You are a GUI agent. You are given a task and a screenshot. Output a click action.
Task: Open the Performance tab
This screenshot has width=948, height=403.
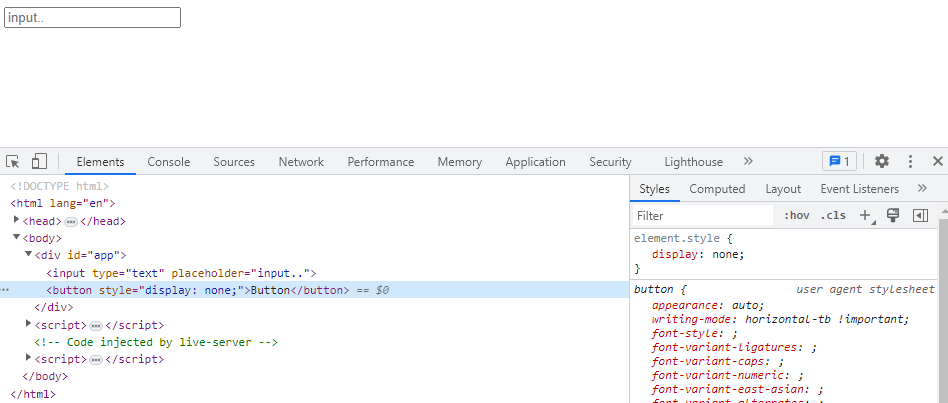[x=381, y=162]
